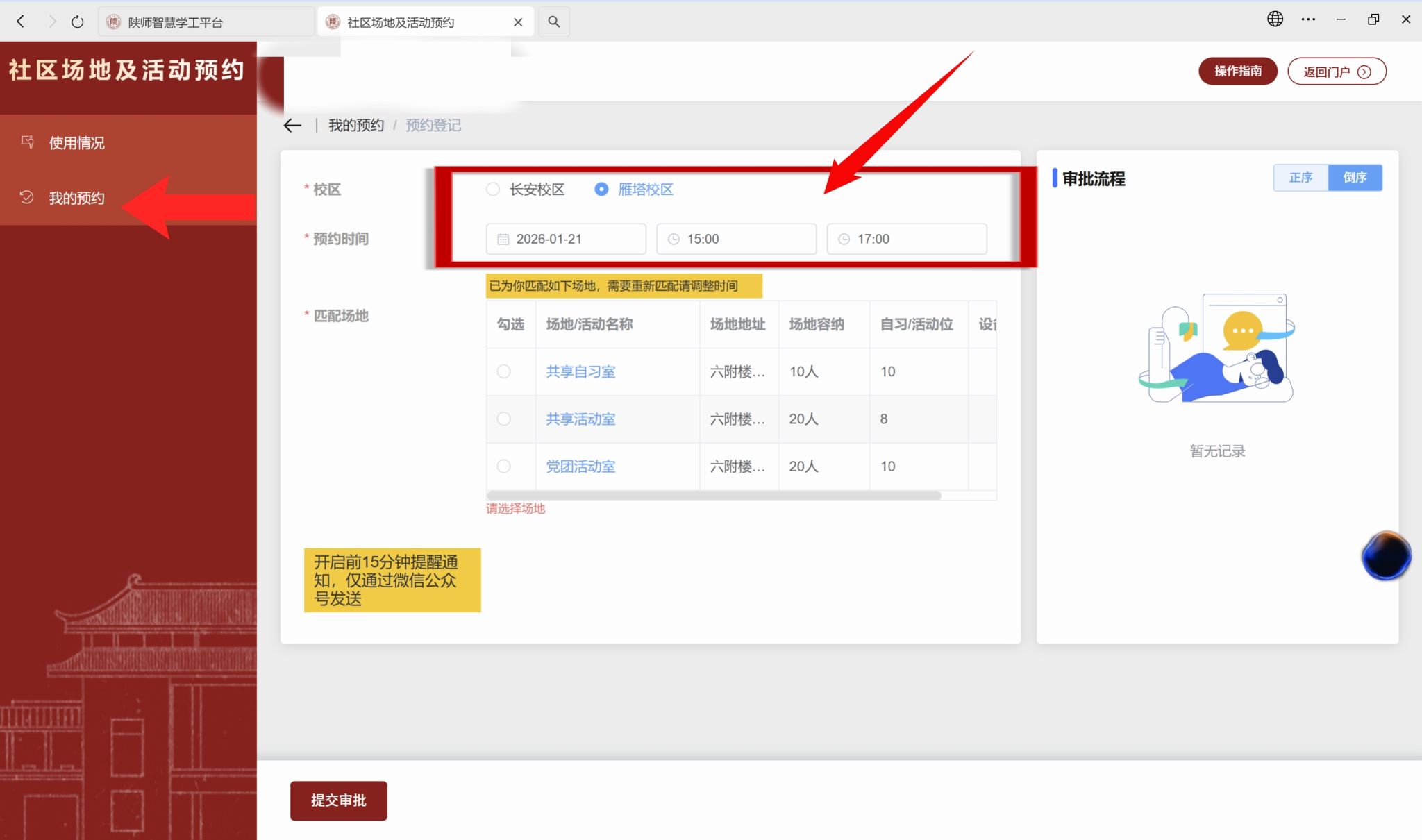The height and width of the screenshot is (840, 1422).
Task: Open 我的预约 in the sidebar
Action: (x=76, y=199)
